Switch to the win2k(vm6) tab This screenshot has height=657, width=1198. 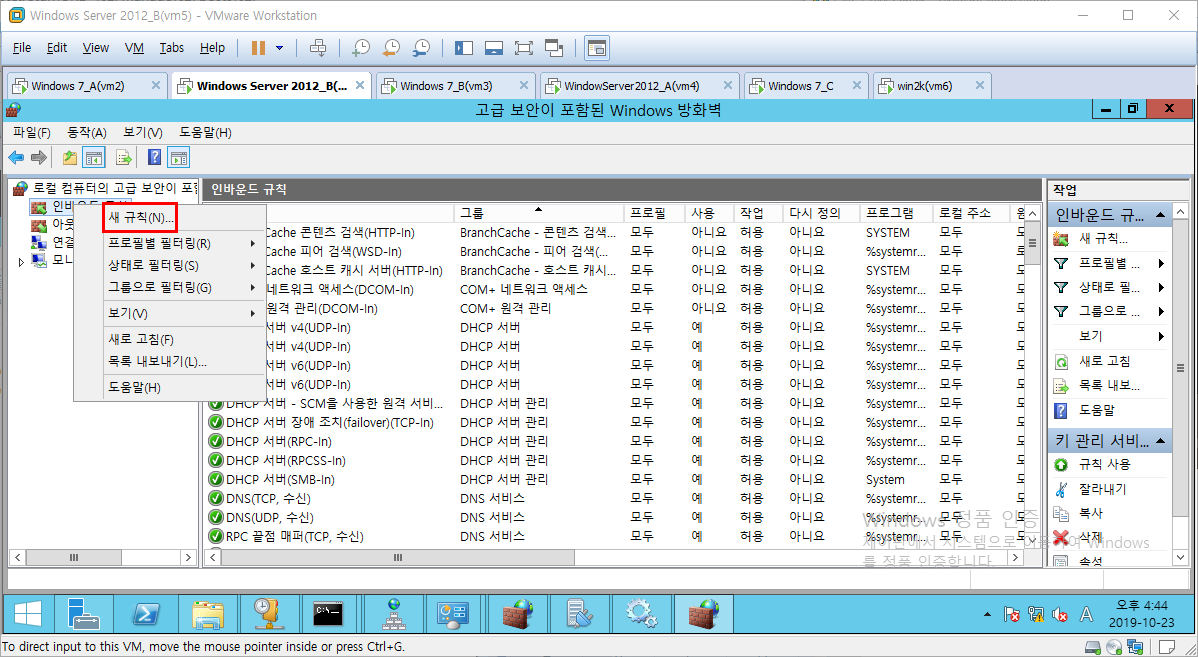point(924,86)
